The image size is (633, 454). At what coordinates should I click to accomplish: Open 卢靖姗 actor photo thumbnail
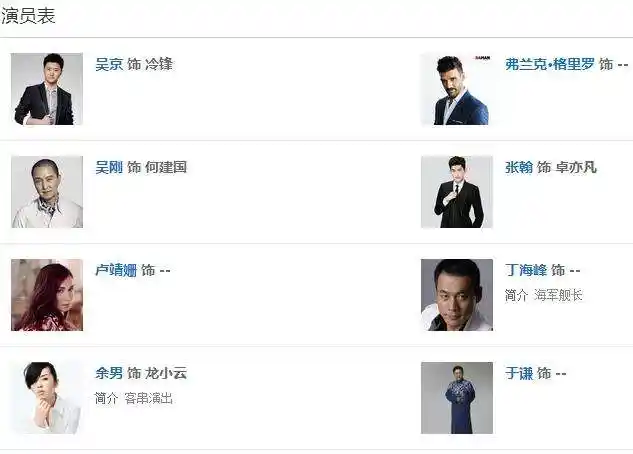(47, 295)
